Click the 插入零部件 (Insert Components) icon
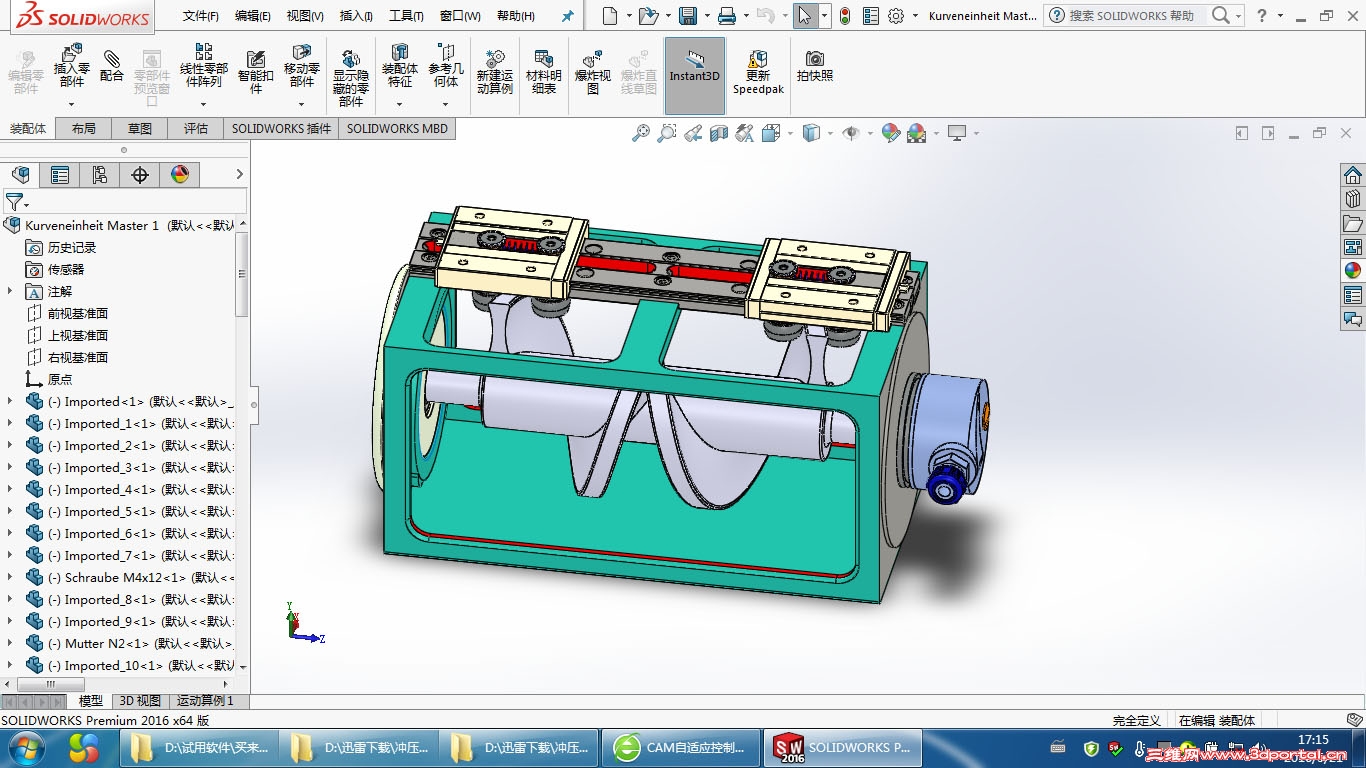This screenshot has height=768, width=1366. (71, 66)
